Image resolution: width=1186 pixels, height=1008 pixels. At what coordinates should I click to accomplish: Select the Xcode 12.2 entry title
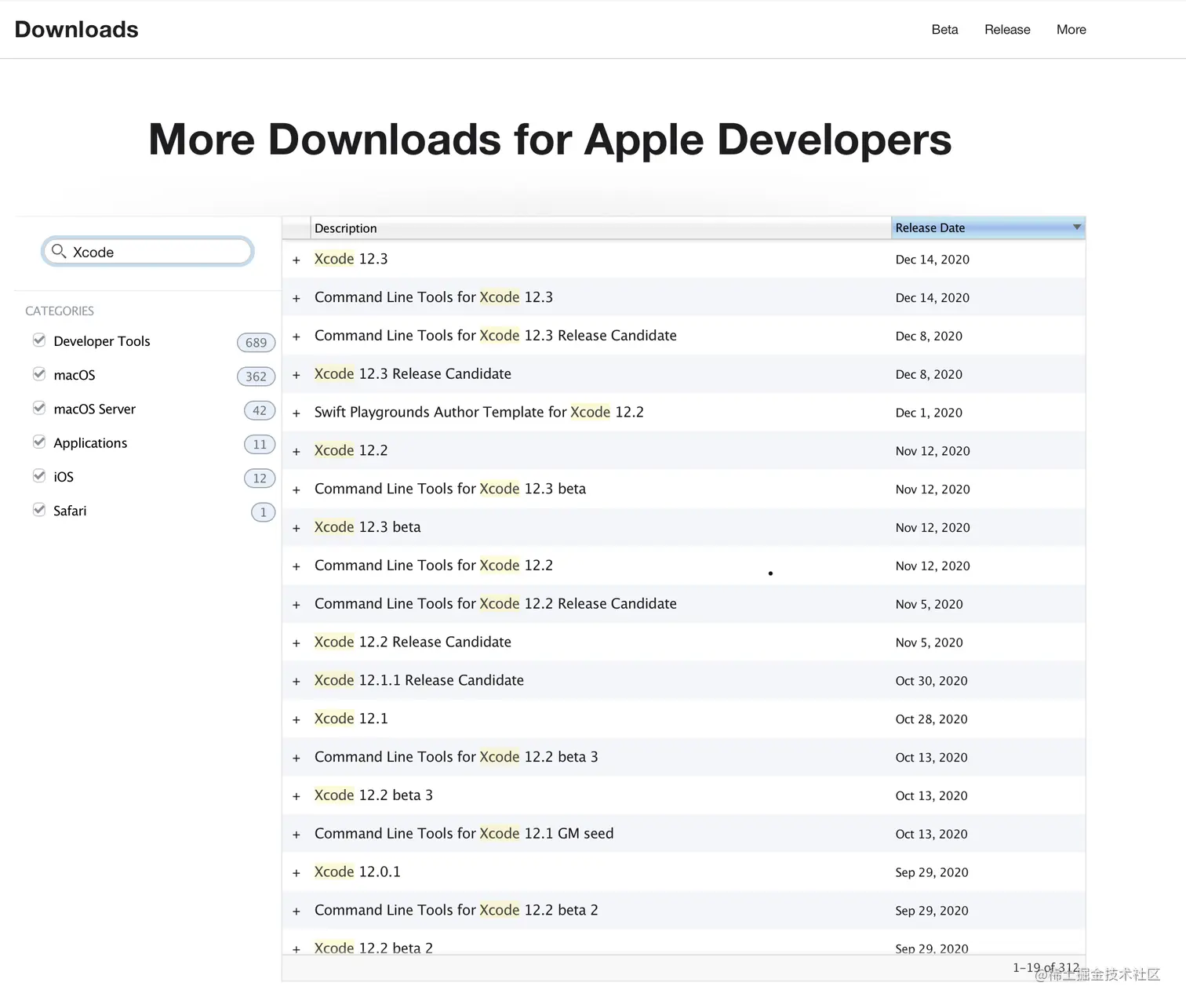[x=351, y=450]
